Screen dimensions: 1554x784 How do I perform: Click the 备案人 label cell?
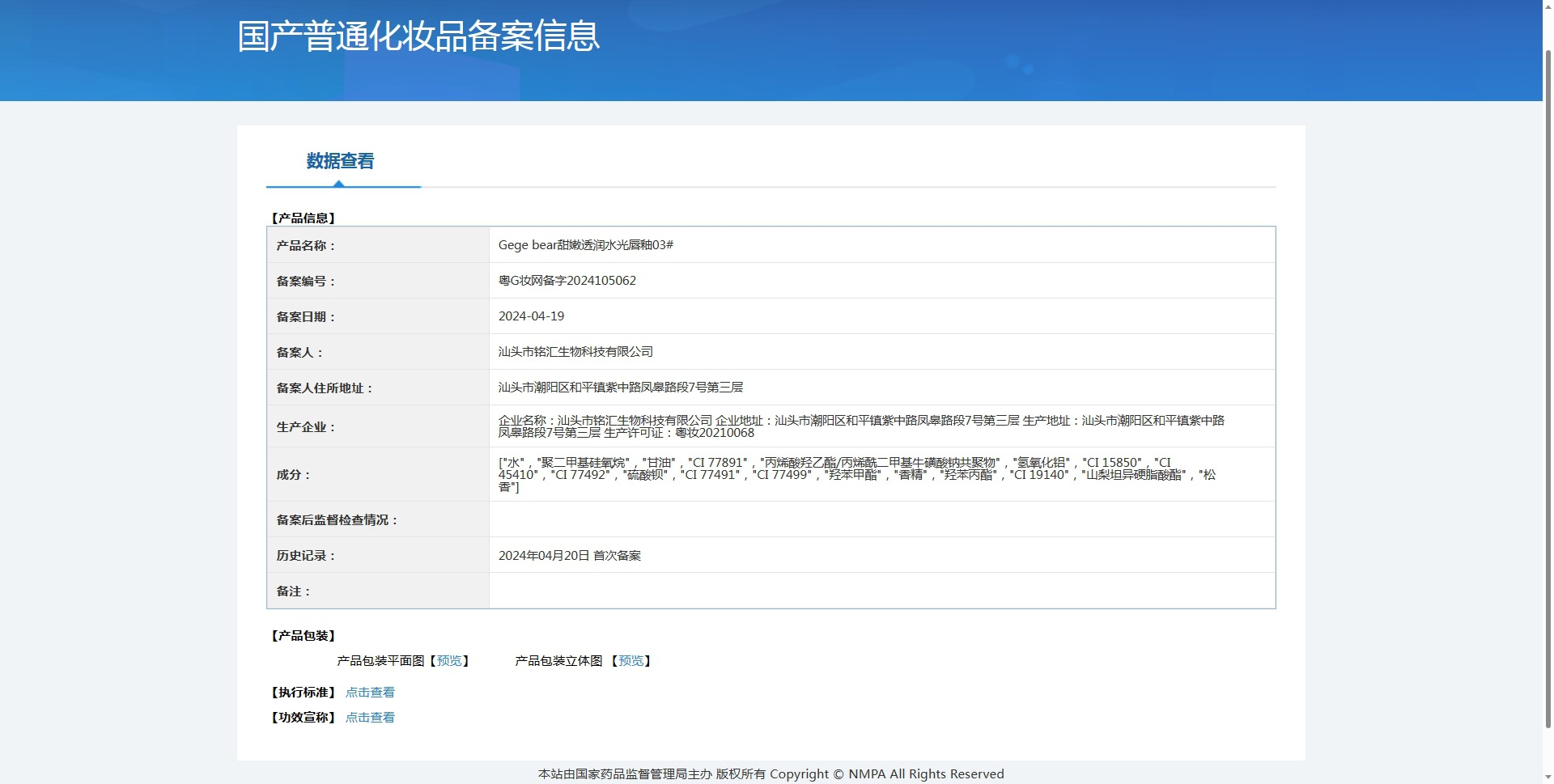click(378, 352)
